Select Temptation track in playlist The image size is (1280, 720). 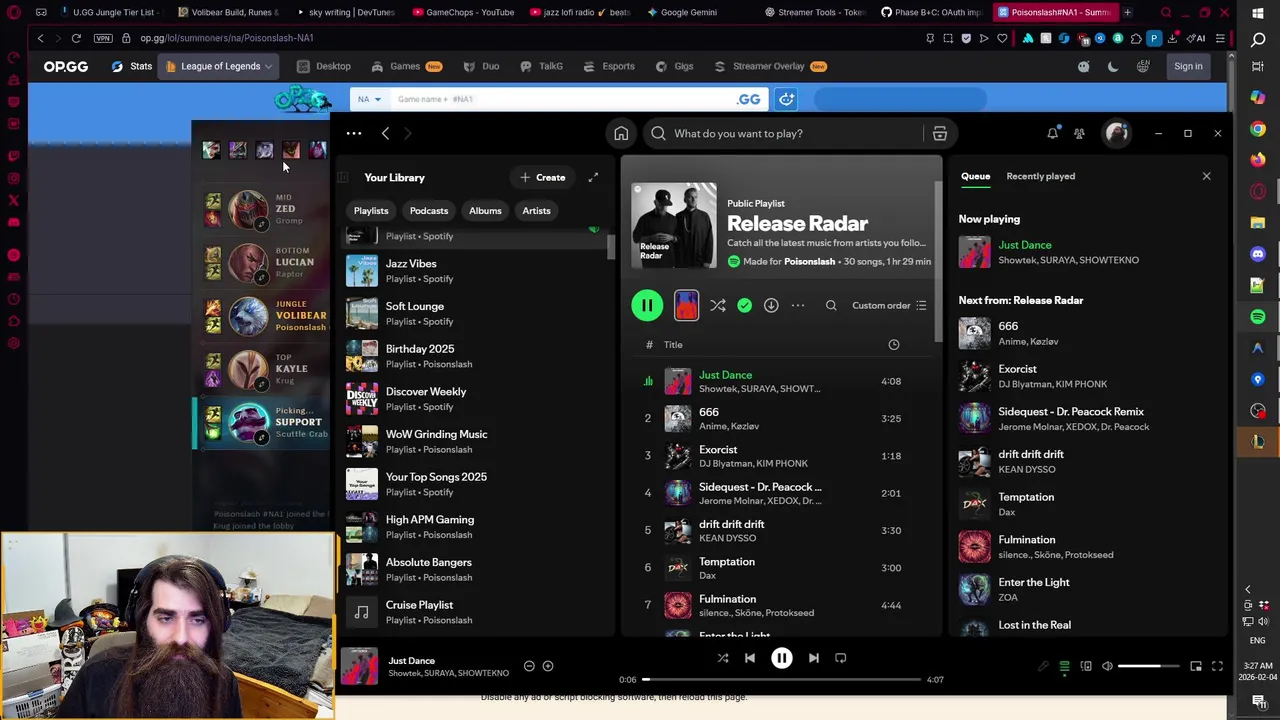coord(780,568)
